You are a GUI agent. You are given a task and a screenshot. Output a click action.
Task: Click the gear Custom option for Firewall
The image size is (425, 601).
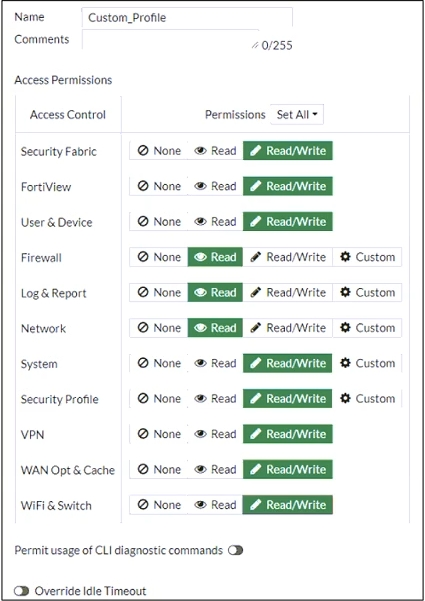(367, 257)
